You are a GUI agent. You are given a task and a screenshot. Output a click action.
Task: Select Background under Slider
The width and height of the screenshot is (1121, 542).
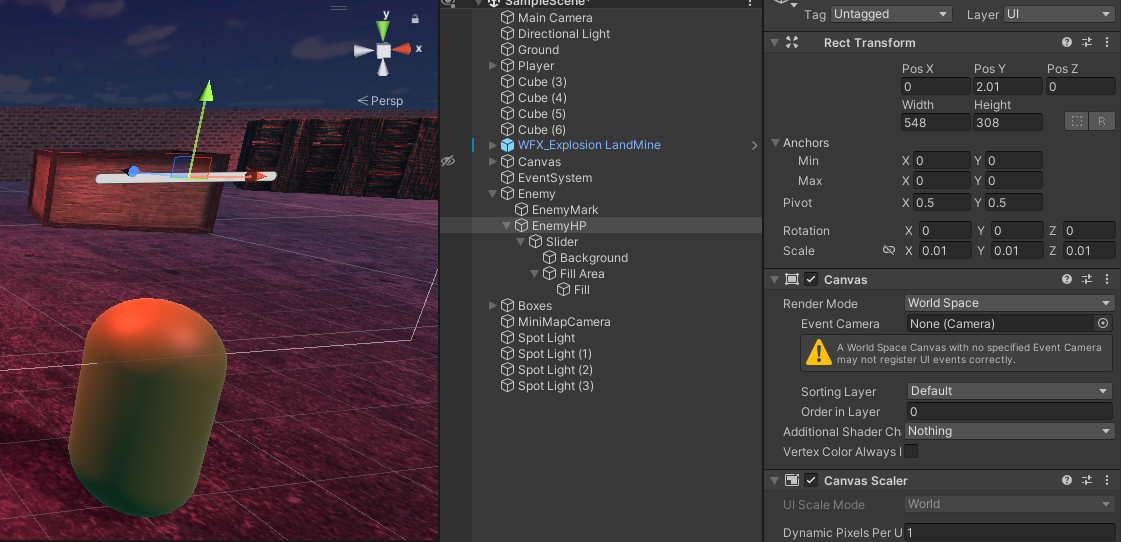[593, 257]
